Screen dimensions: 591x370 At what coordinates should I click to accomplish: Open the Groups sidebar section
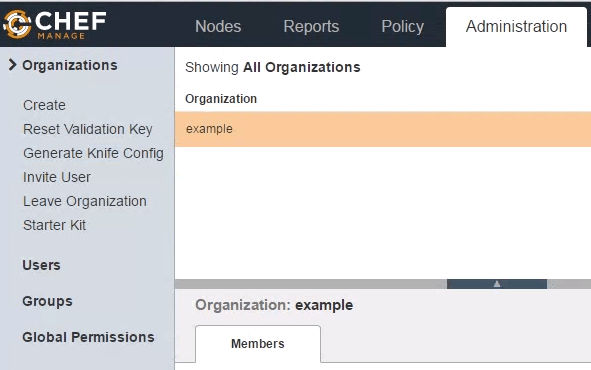pyautogui.click(x=47, y=301)
